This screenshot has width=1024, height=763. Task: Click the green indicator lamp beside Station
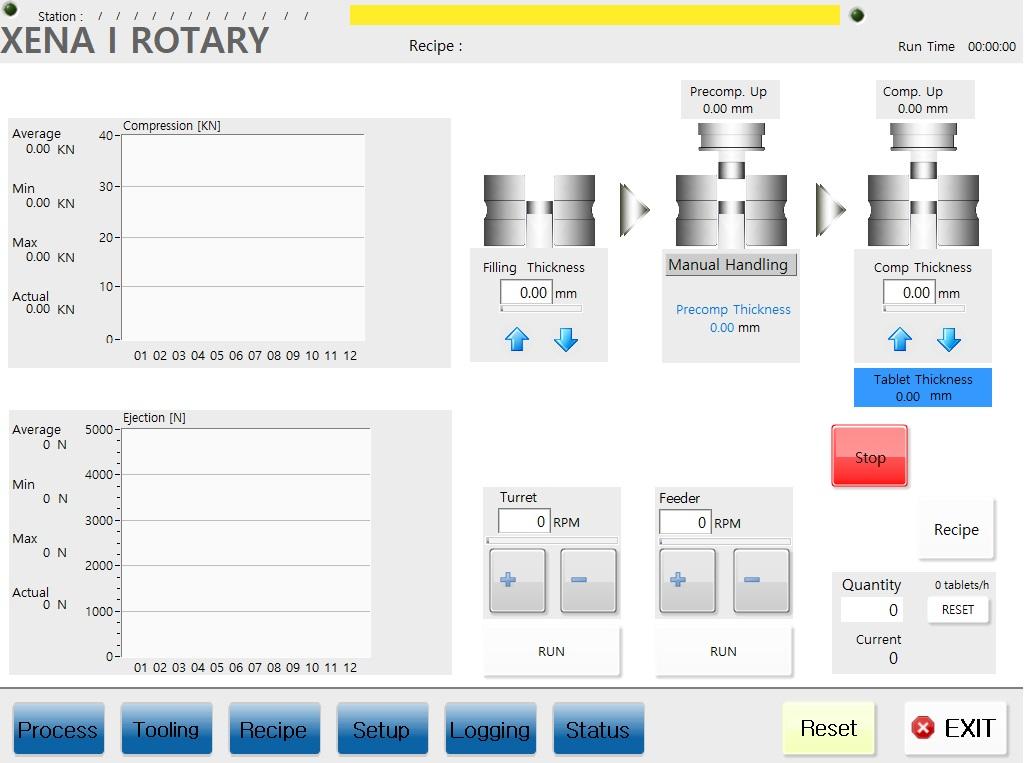tap(11, 9)
